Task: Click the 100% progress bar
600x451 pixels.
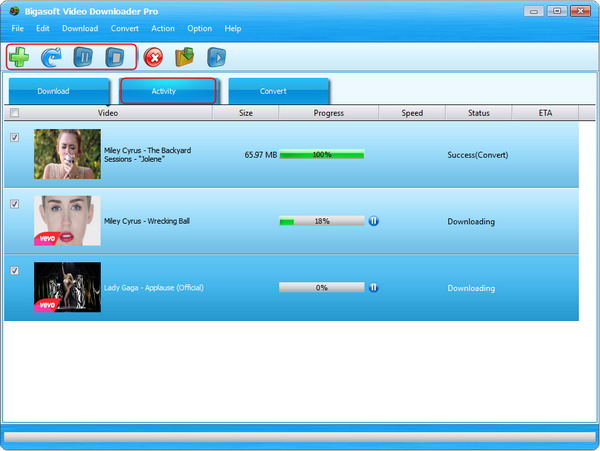Action: [x=322, y=155]
